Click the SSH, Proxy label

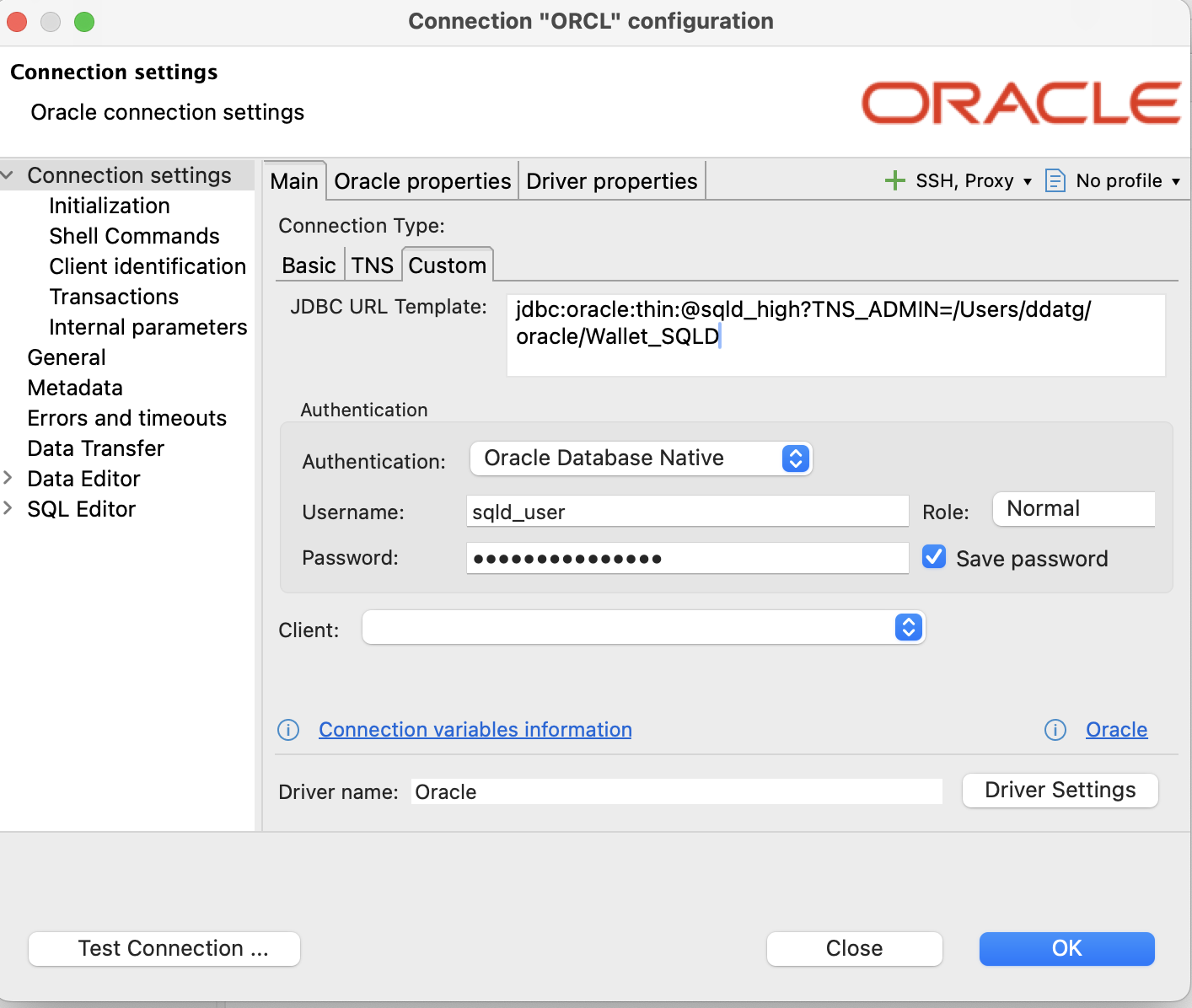(x=965, y=181)
